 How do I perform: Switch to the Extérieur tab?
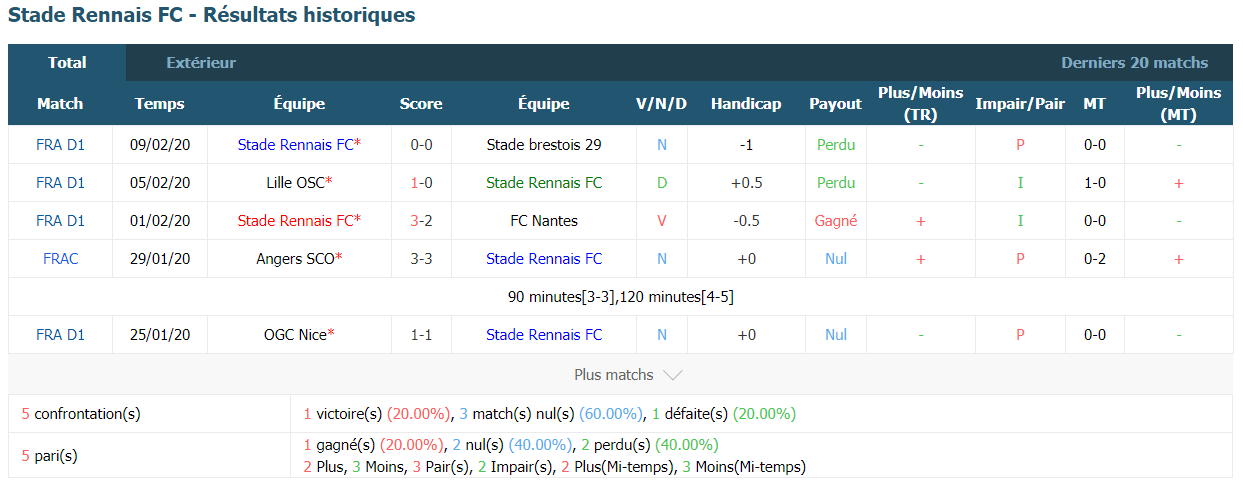201,62
